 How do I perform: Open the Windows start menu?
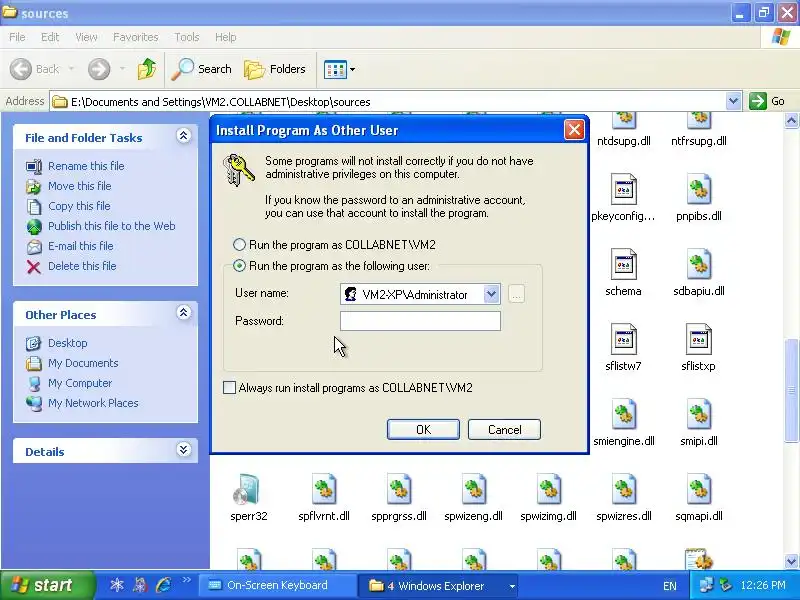(x=47, y=585)
